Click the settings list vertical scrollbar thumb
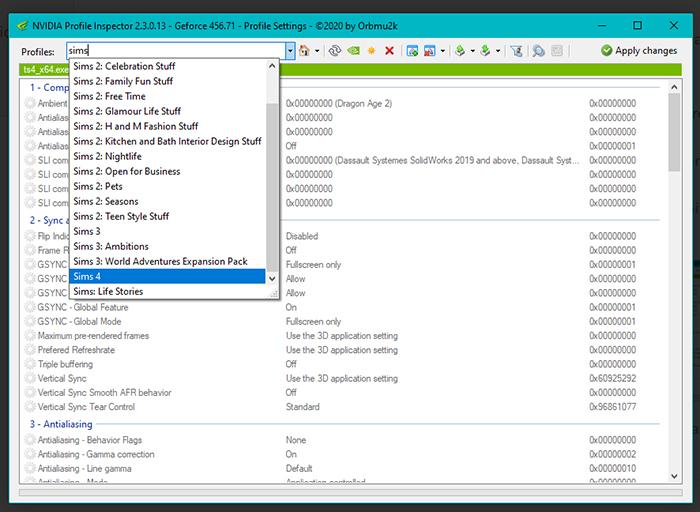 pos(674,132)
